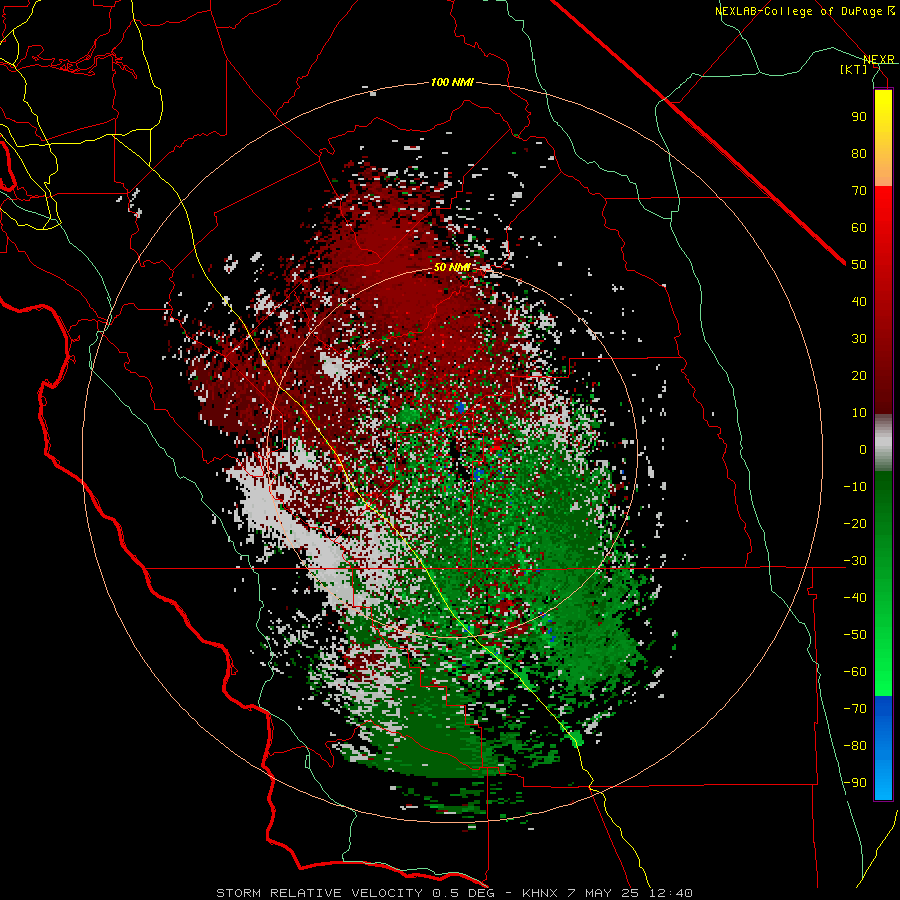Click the 30 value on velocity scale
Screen dimensions: 900x900
point(859,339)
